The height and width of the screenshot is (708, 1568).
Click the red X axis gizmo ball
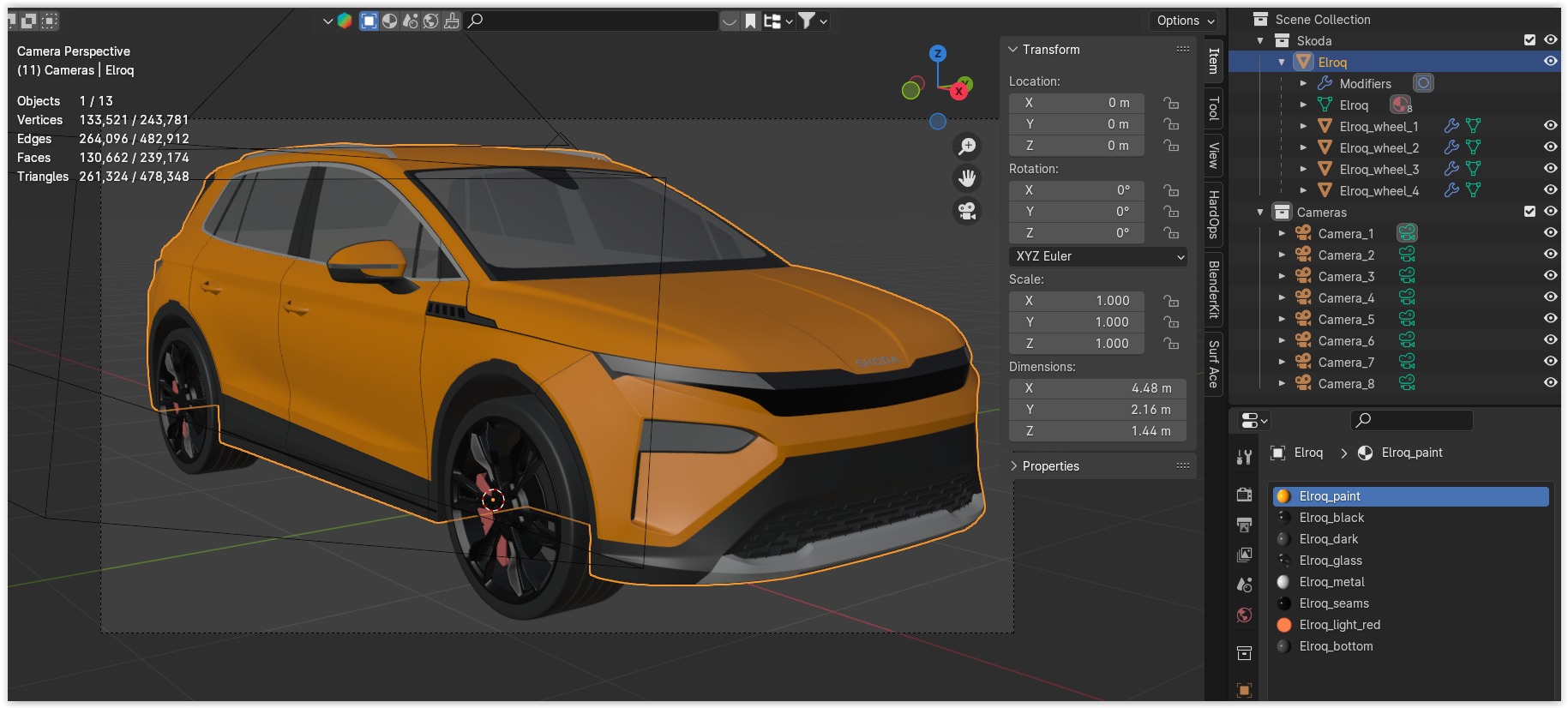tap(958, 90)
